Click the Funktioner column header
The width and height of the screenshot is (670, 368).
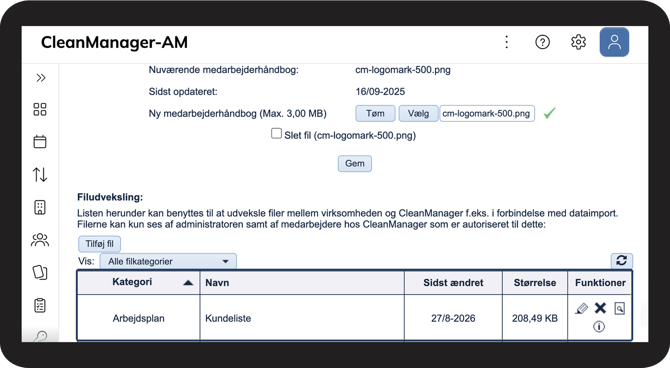600,282
